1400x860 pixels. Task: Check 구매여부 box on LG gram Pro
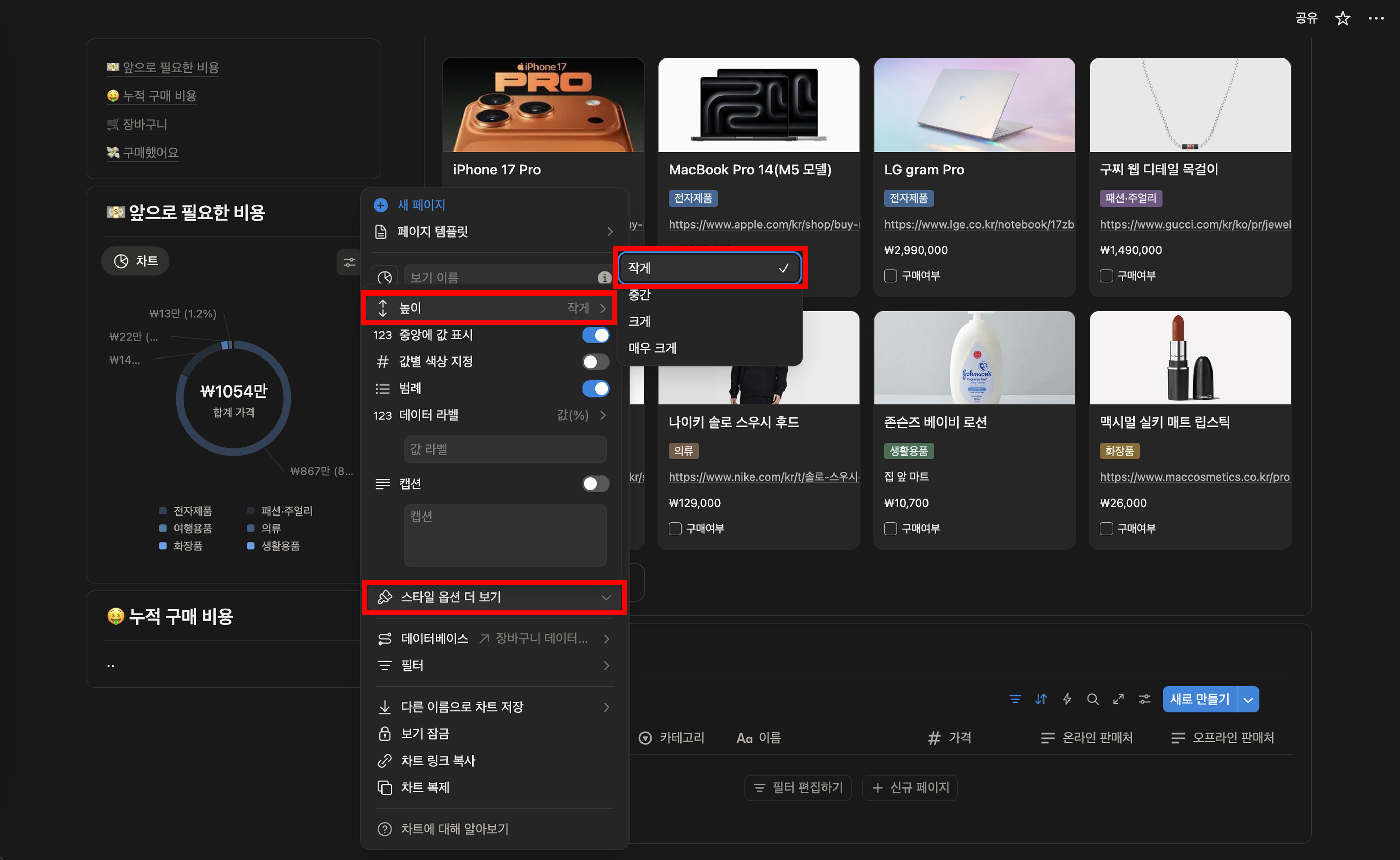pyautogui.click(x=890, y=276)
